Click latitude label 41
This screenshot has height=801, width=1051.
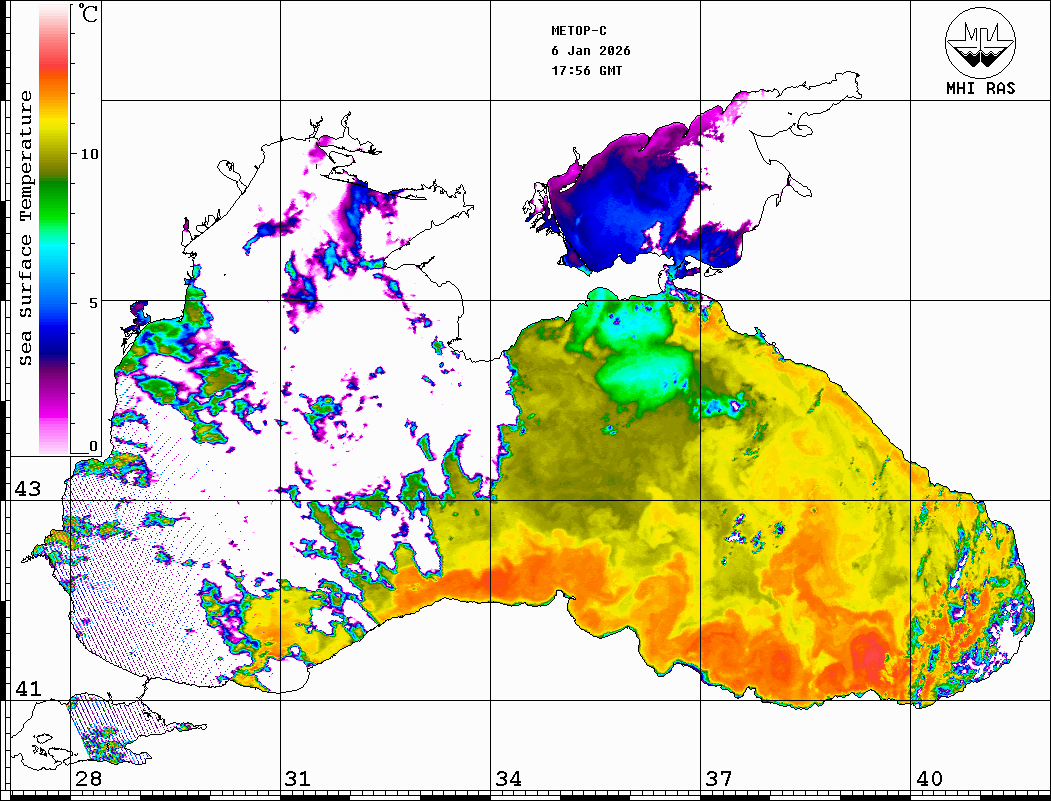click(x=26, y=688)
